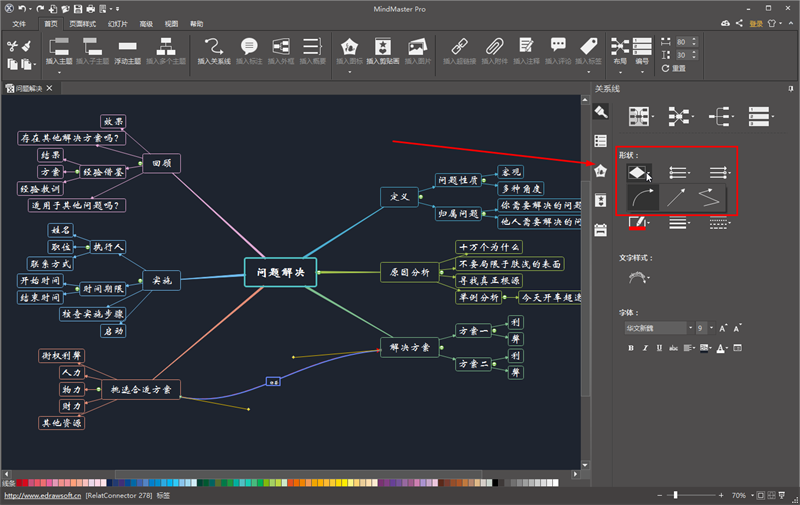Click the Insert Relationship line (插入关系线) icon
800x505 pixels.
(x=213, y=47)
